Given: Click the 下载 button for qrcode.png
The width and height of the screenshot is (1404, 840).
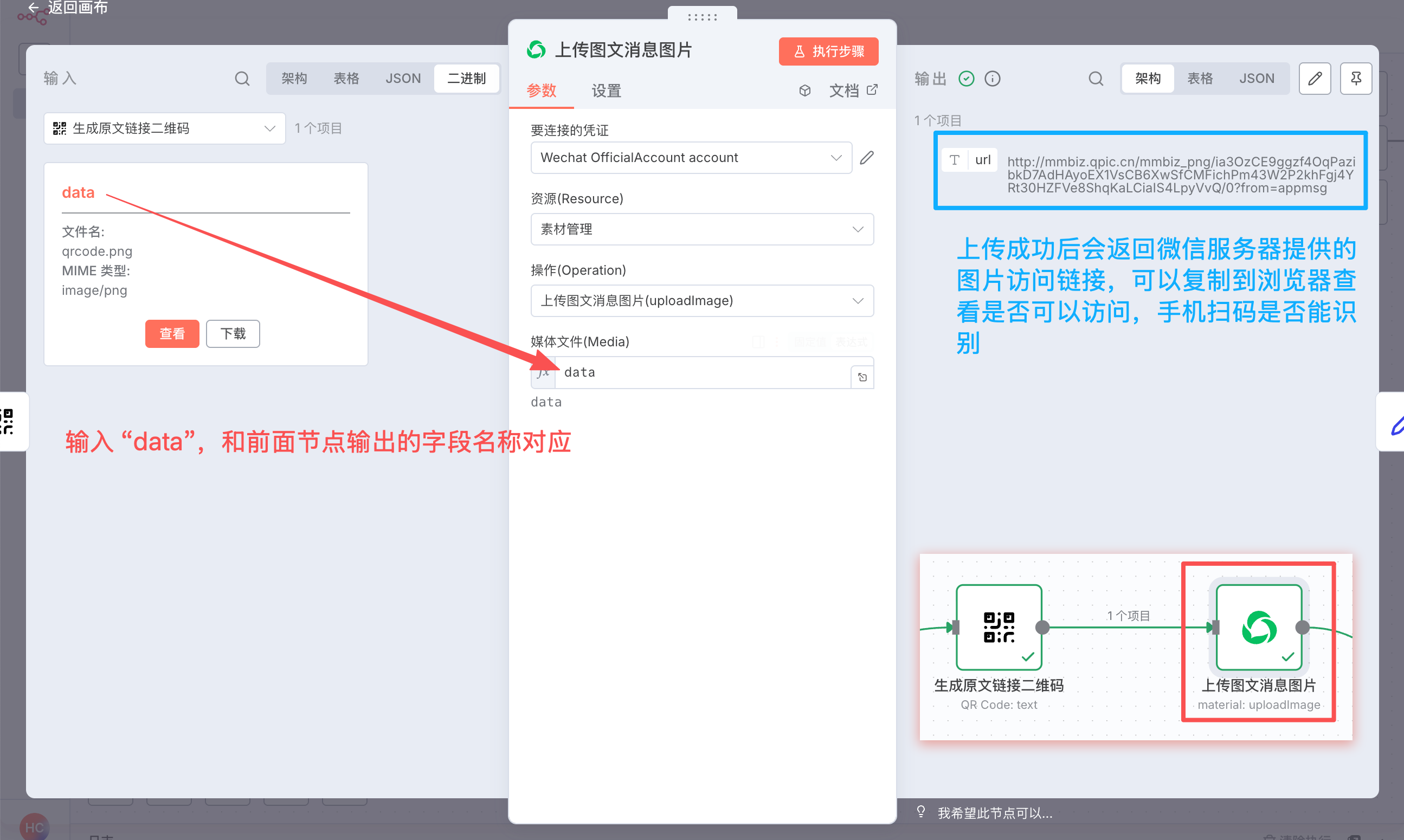Looking at the screenshot, I should point(233,334).
